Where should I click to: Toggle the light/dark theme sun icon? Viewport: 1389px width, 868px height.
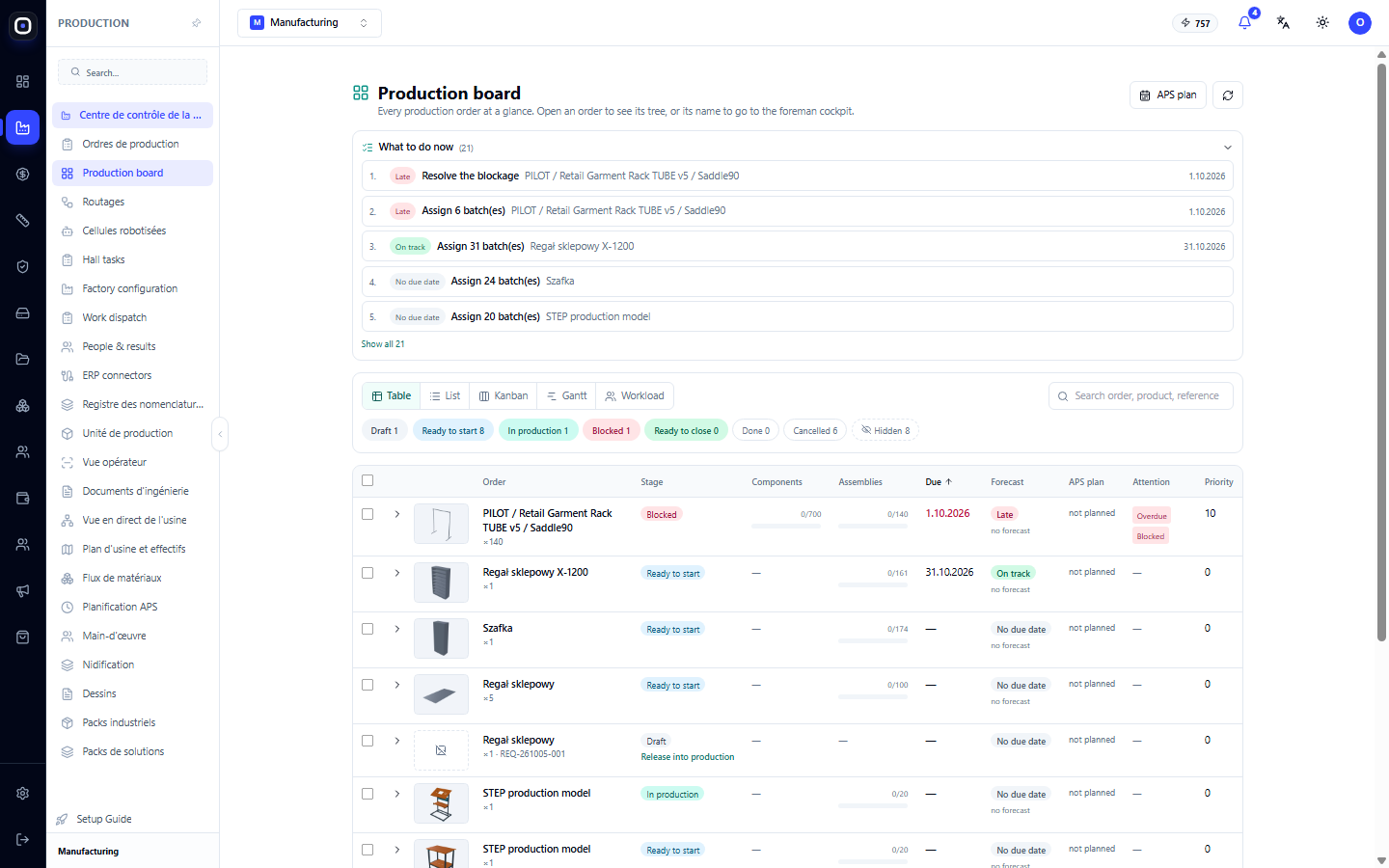coord(1322,23)
